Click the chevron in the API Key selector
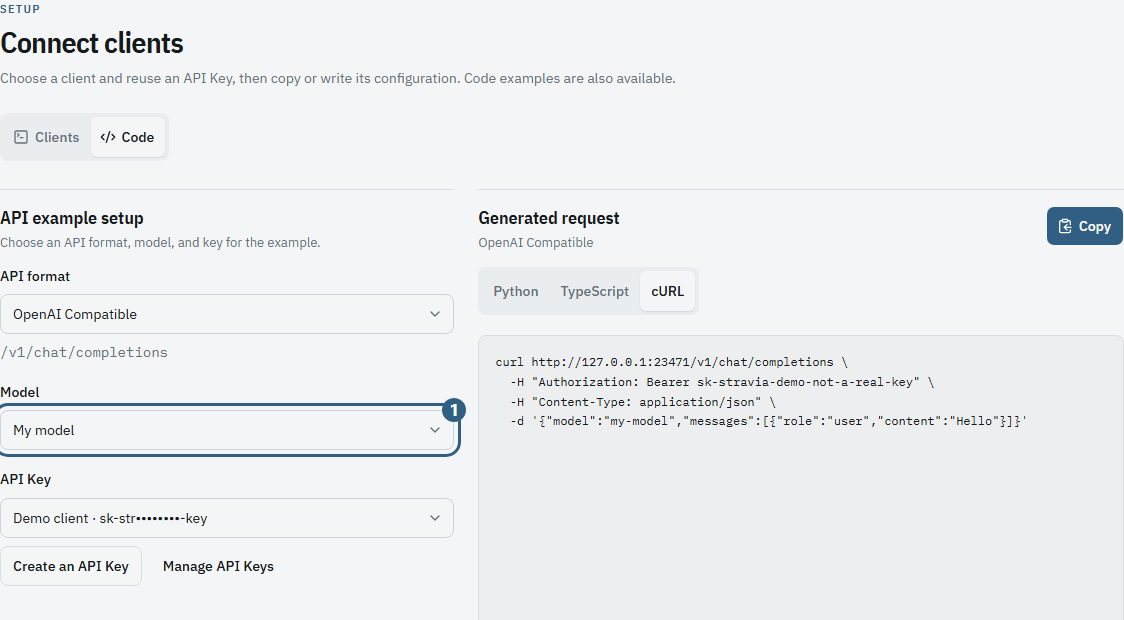The height and width of the screenshot is (620, 1124). (x=434, y=518)
